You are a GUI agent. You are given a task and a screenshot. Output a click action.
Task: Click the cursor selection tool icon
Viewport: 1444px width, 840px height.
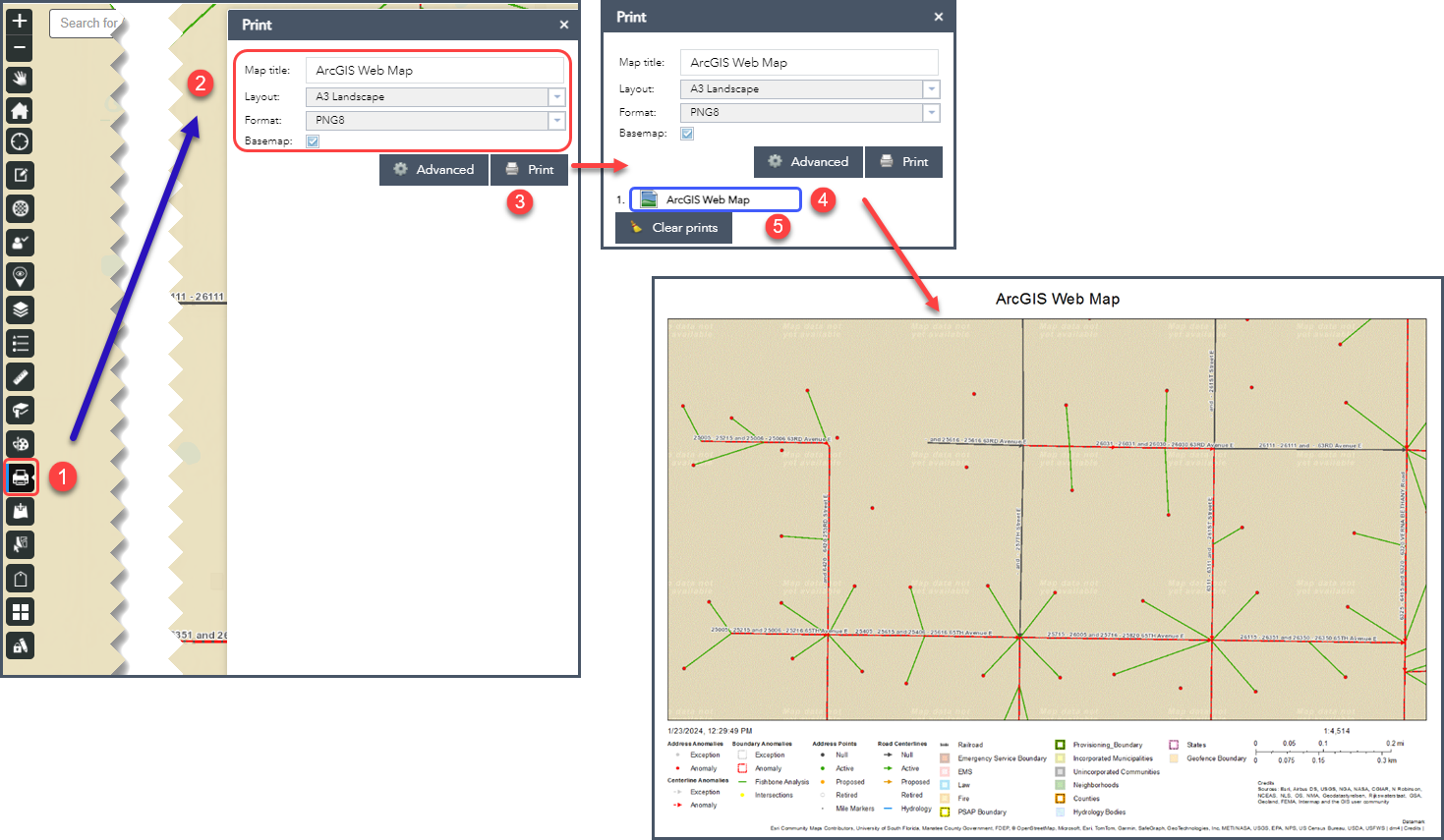coord(20,544)
